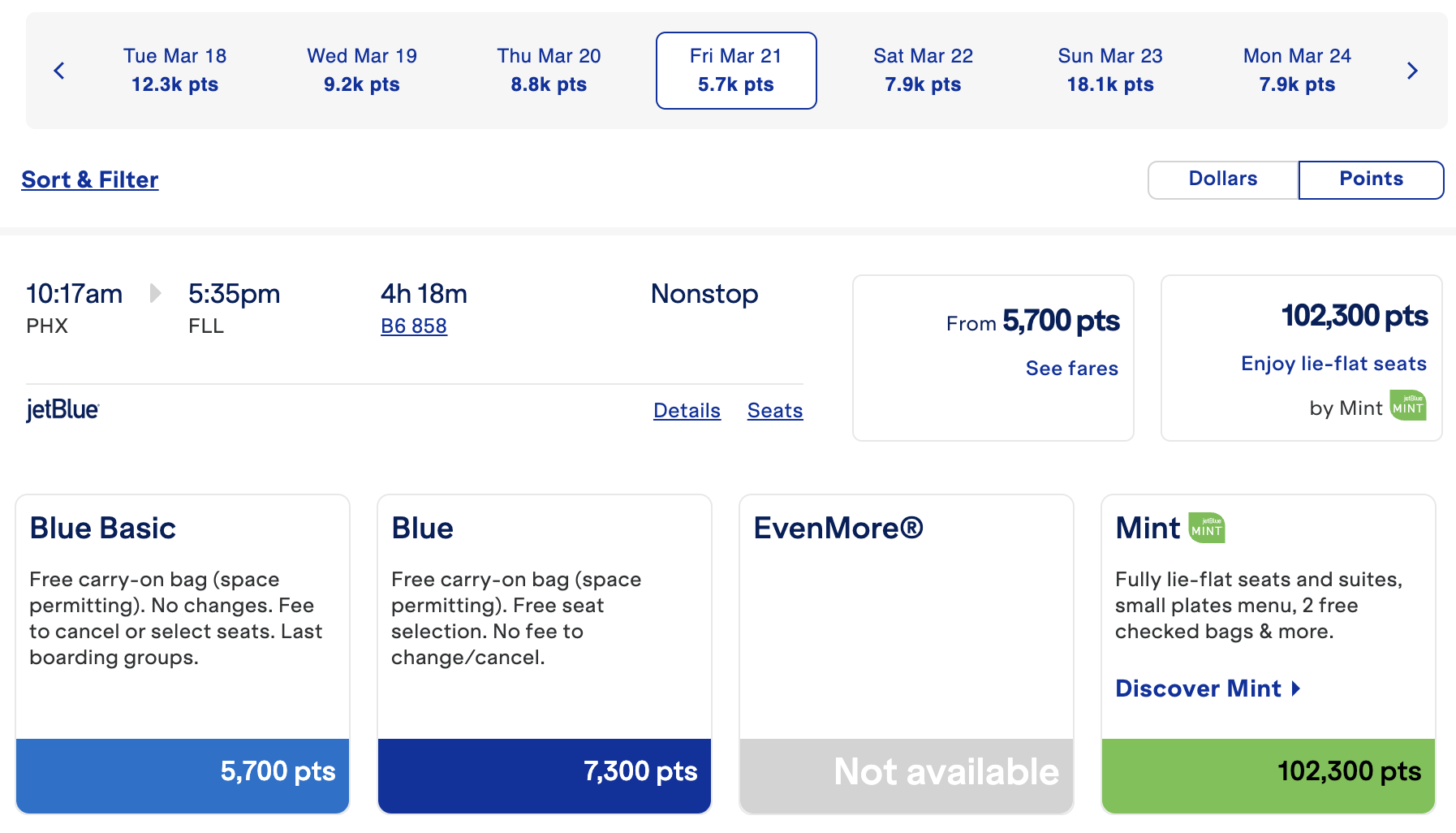Select the Sat Mar 22 date tab

pos(923,71)
